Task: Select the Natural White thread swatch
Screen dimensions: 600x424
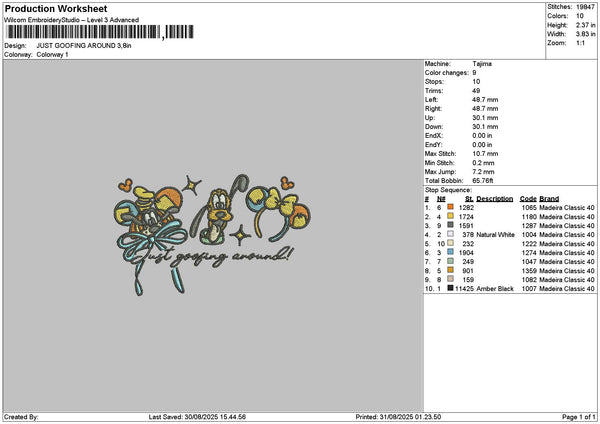Action: pos(450,234)
